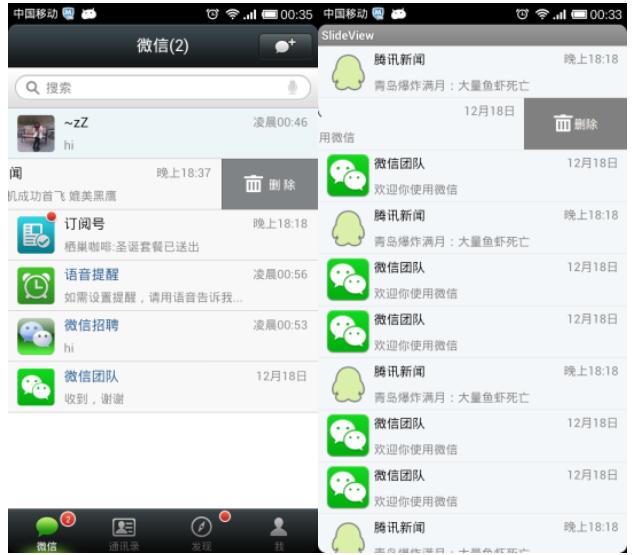Tap the signal bars icon beside 00:35
This screenshot has height=555, width=644.
pyautogui.click(x=250, y=15)
